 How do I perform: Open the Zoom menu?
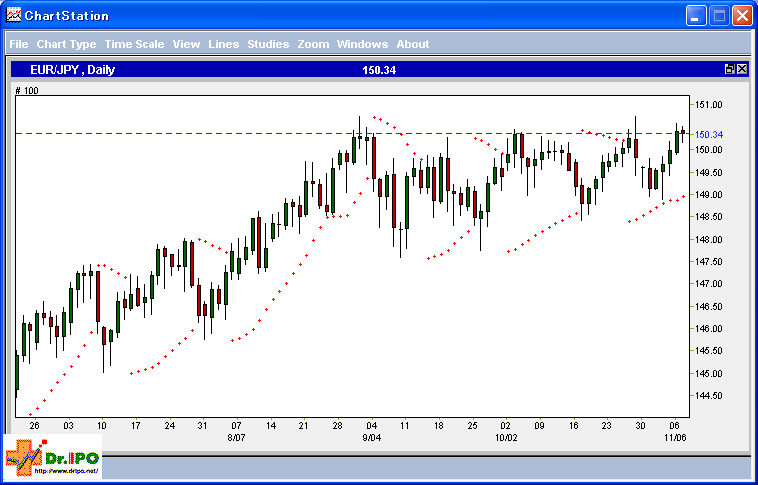(313, 44)
